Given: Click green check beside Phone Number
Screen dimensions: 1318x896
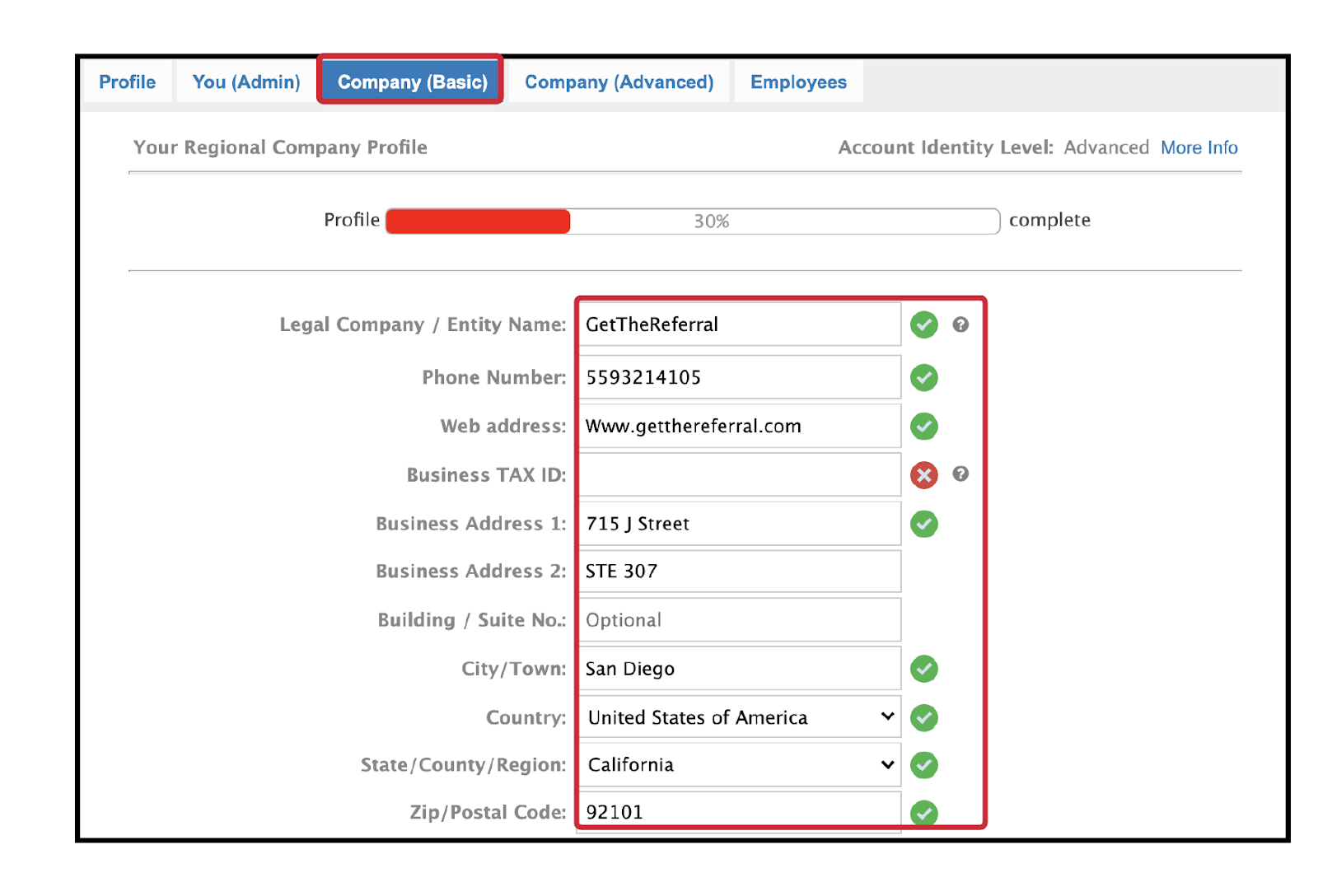Looking at the screenshot, I should pyautogui.click(x=924, y=377).
